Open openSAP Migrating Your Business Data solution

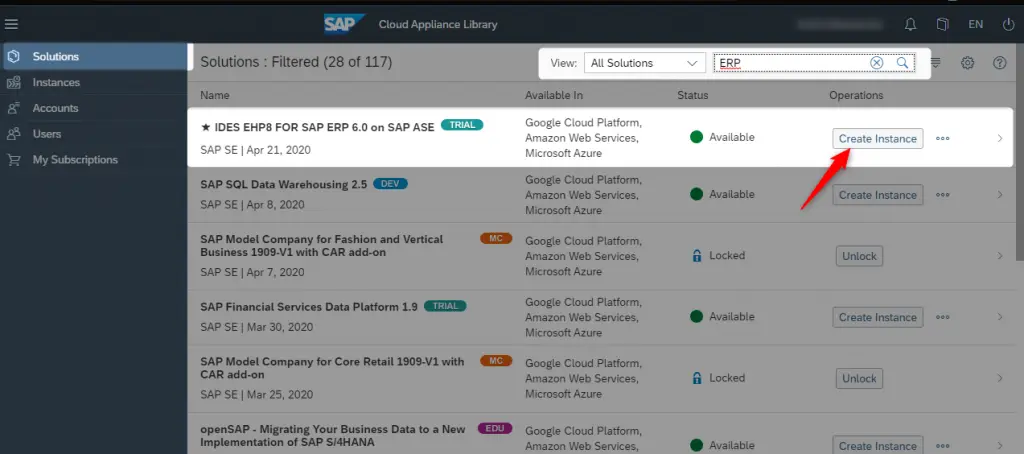333,436
